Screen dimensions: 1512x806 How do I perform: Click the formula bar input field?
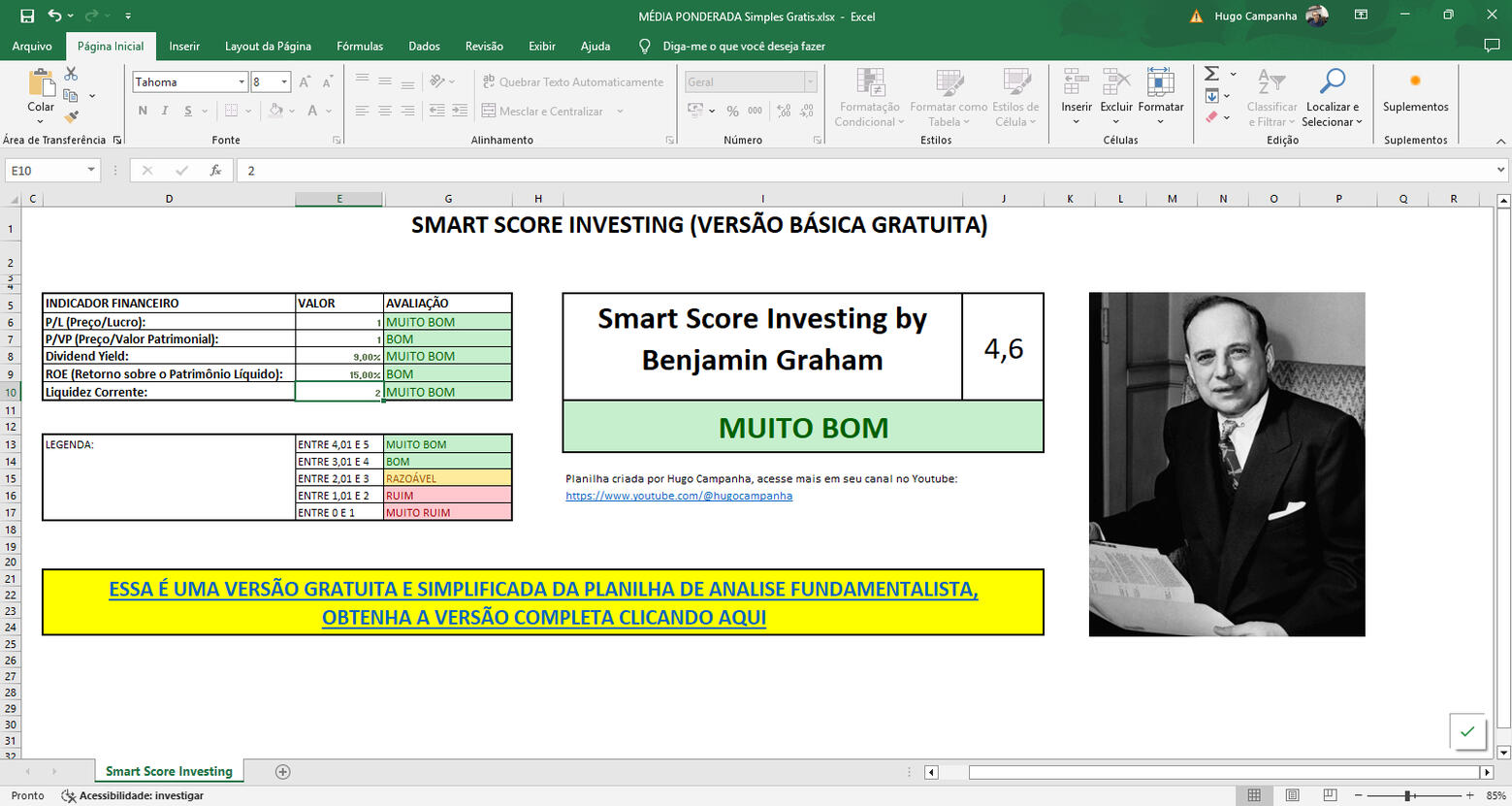pos(863,171)
